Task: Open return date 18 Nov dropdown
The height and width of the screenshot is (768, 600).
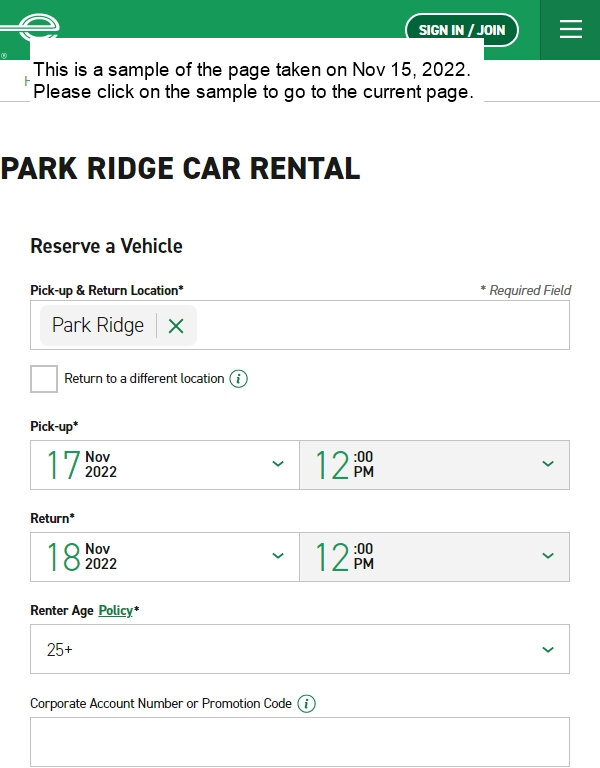Action: [x=165, y=557]
